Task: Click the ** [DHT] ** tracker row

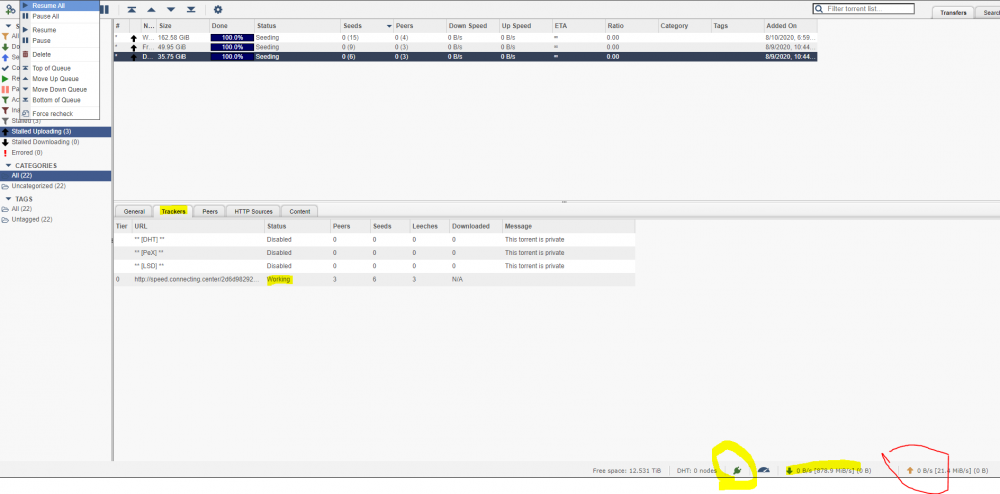Action: click(x=374, y=240)
